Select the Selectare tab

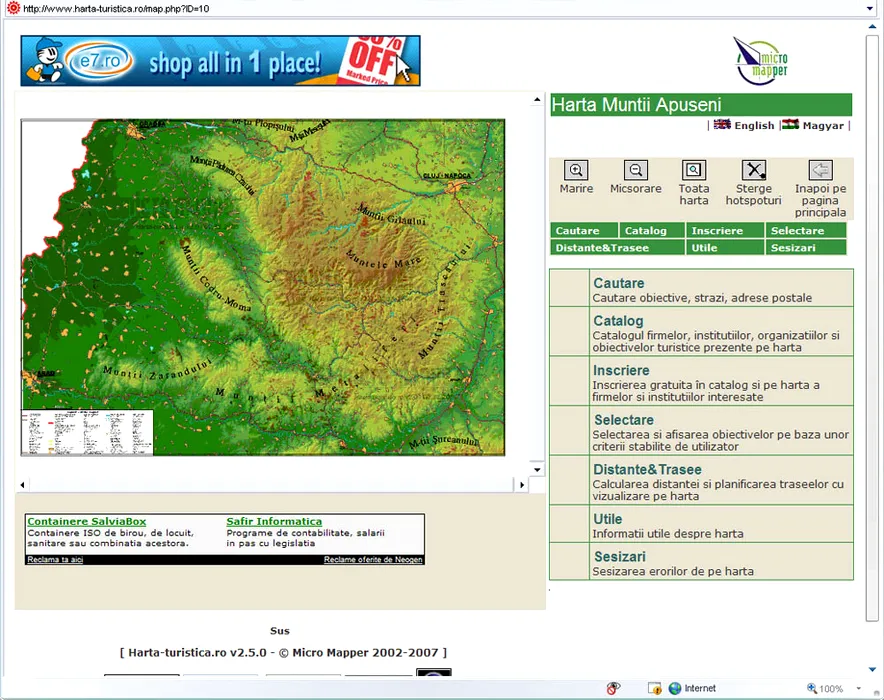click(797, 231)
